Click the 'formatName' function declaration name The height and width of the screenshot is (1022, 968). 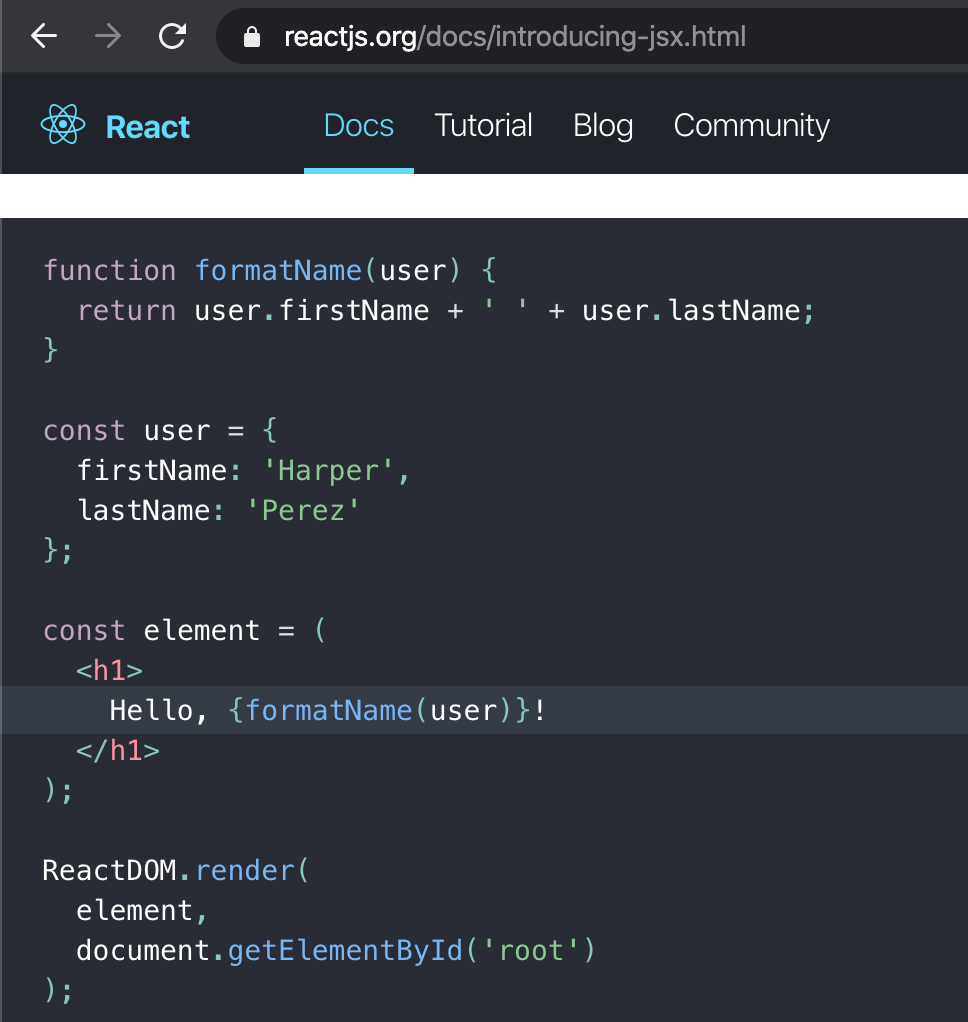[278, 270]
